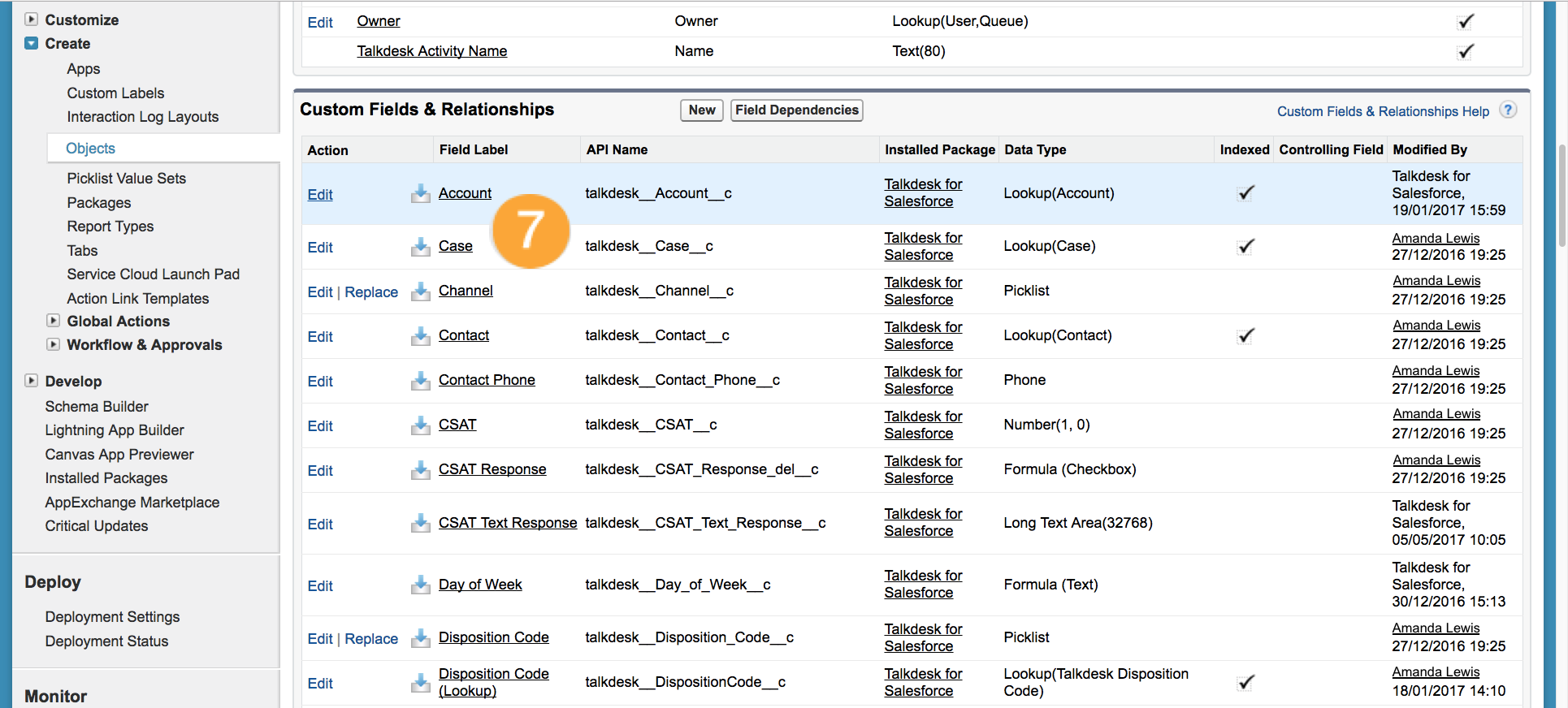Click 'Formula (Checkbox)' data type cell
The height and width of the screenshot is (708, 1568).
click(x=1070, y=469)
